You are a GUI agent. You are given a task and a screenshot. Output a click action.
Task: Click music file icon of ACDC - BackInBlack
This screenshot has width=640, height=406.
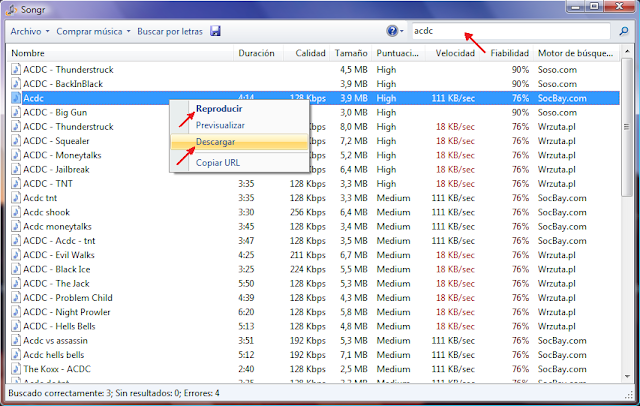pyautogui.click(x=16, y=84)
